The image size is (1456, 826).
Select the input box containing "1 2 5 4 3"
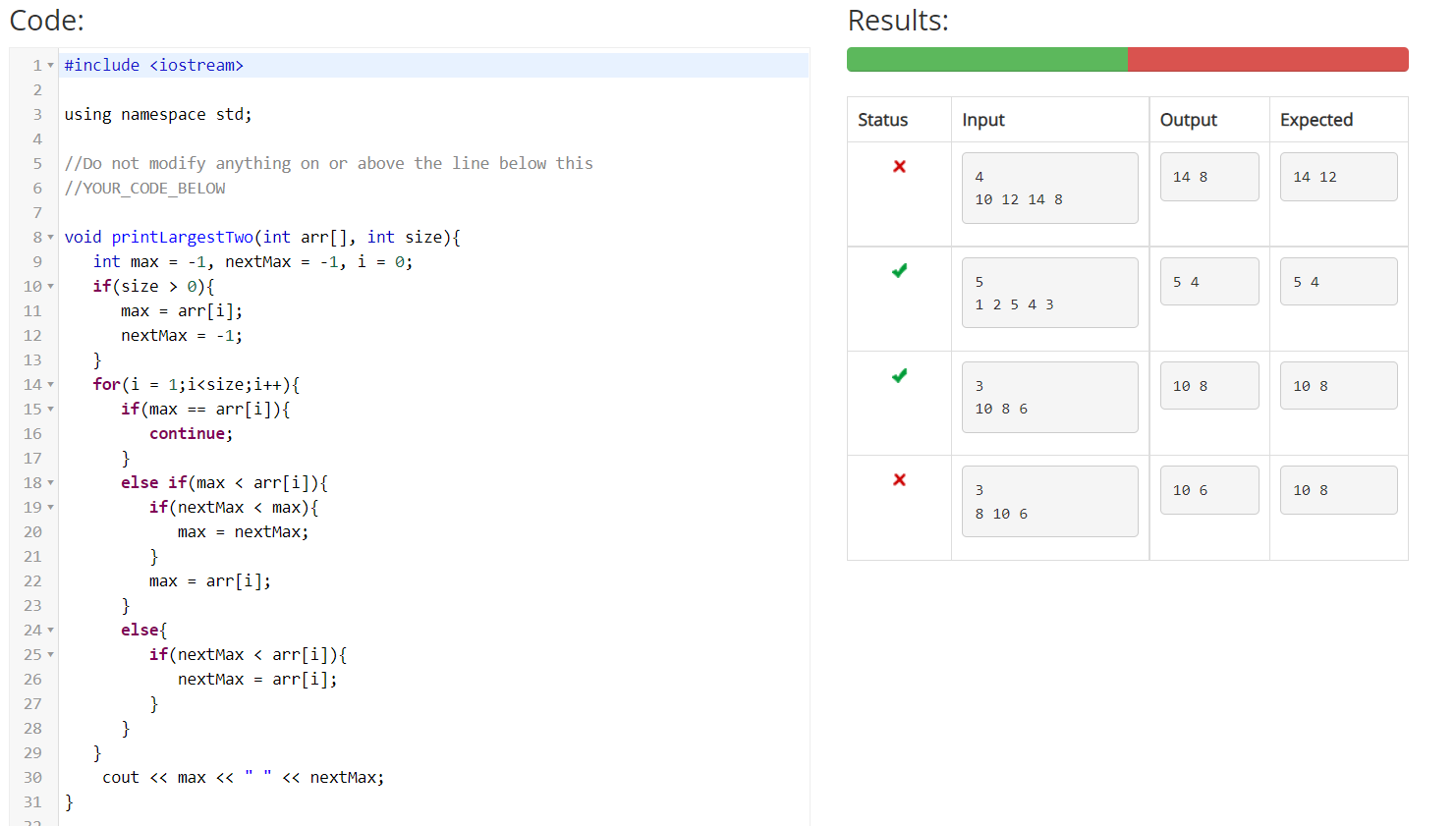pos(1049,292)
